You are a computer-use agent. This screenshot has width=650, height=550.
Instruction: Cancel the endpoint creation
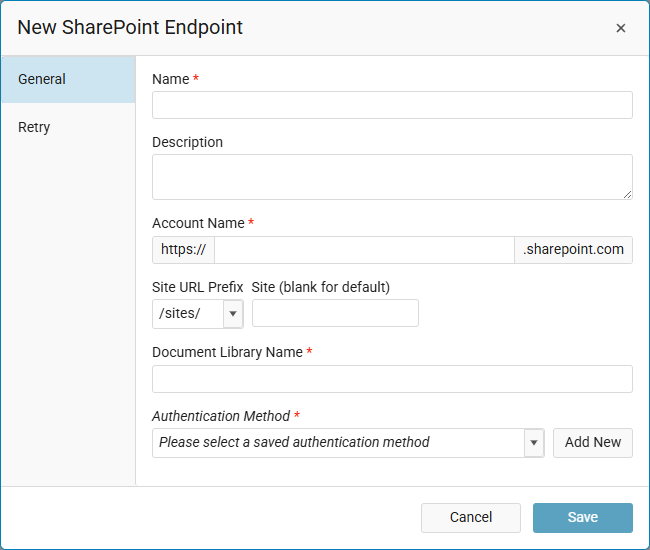(471, 518)
